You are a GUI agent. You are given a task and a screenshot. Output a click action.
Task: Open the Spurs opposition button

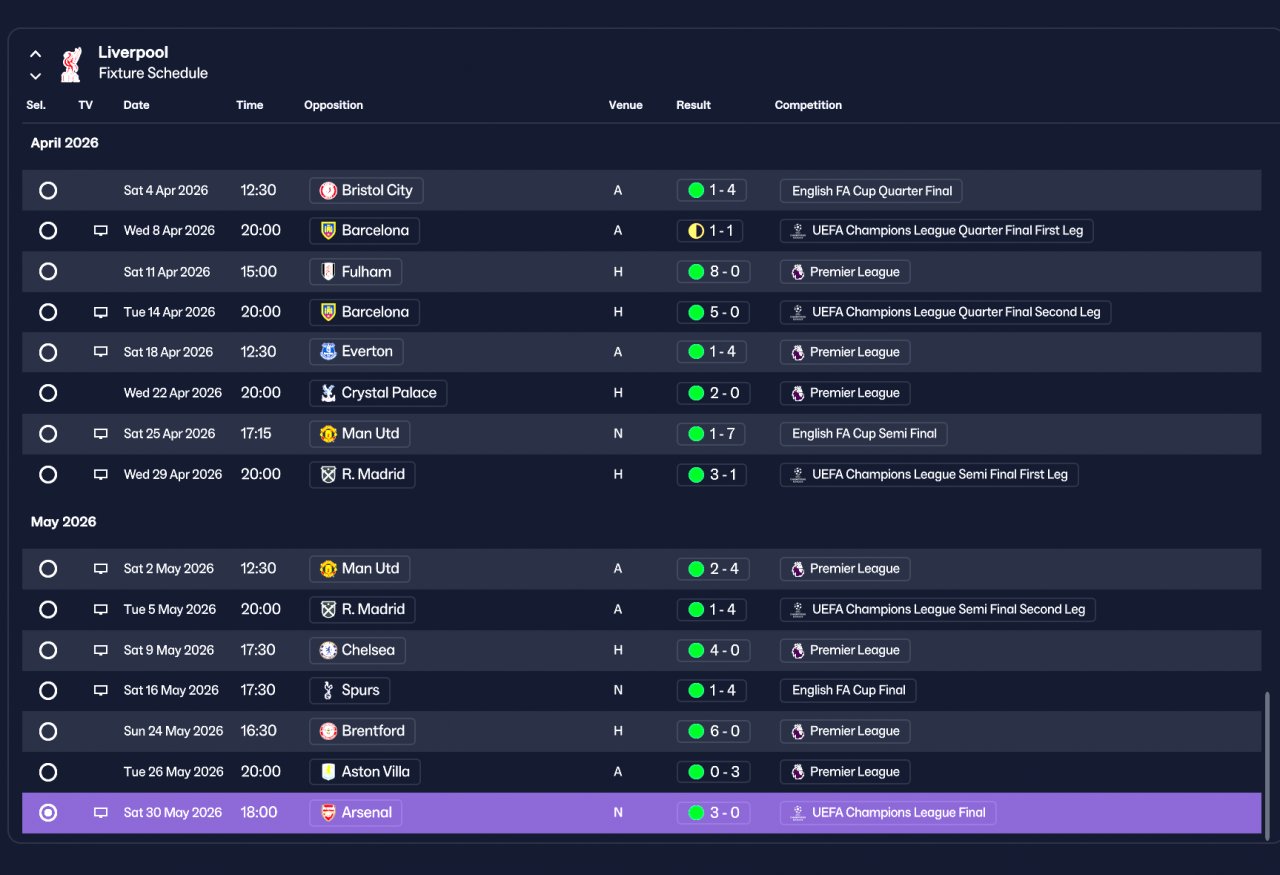pyautogui.click(x=350, y=691)
